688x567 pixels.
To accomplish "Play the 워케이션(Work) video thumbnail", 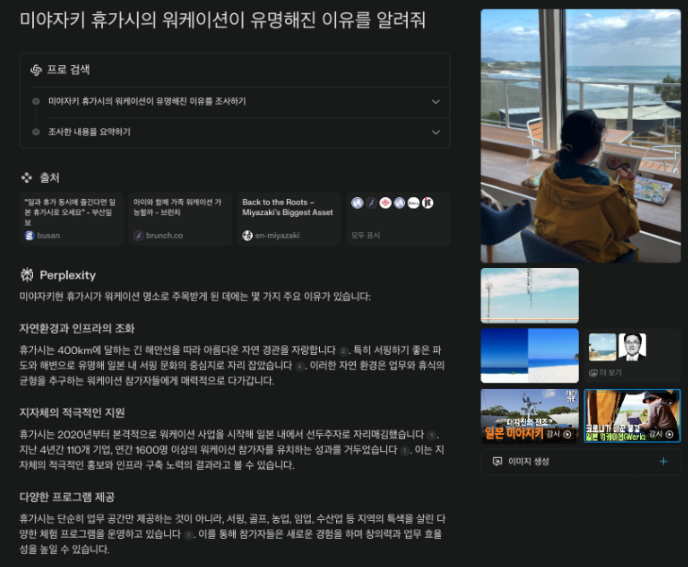I will (x=632, y=416).
